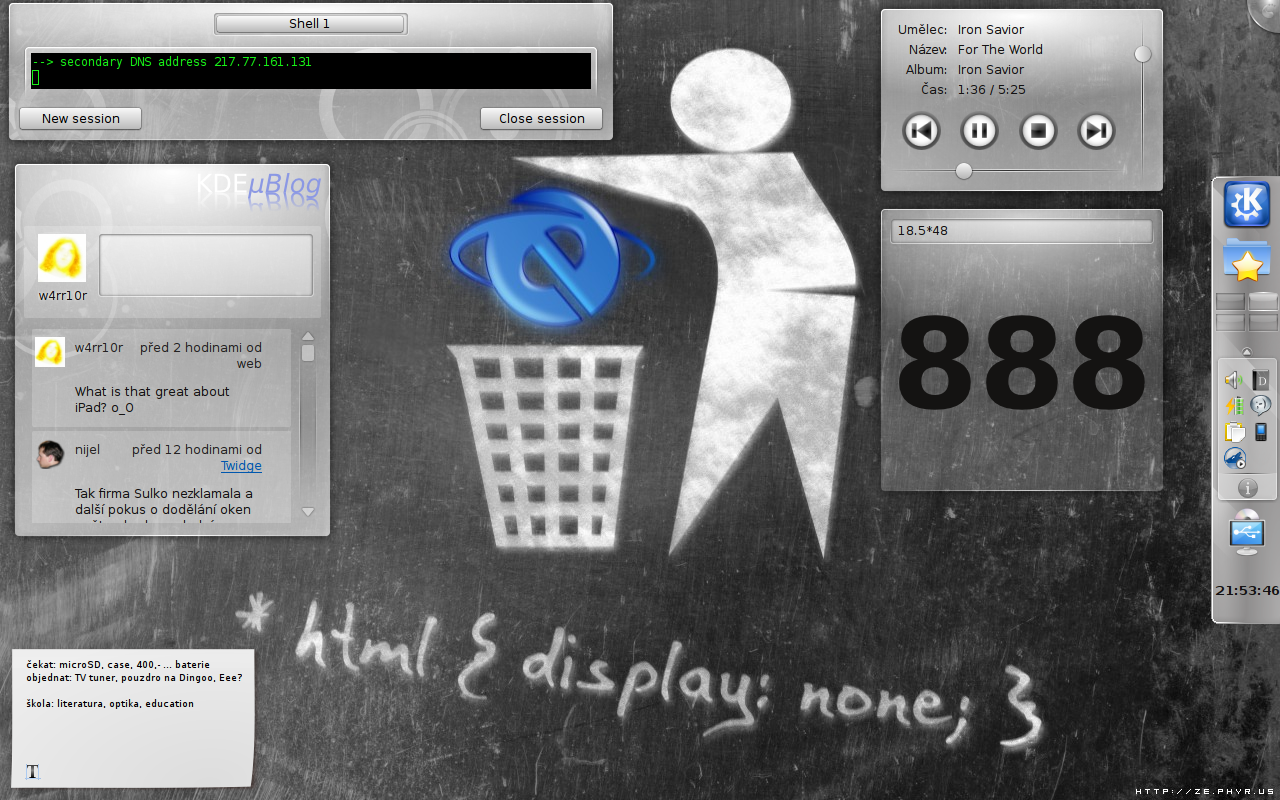Click the panel clock showing 21:53:46
Screen dimensions: 1280x800
click(1247, 590)
